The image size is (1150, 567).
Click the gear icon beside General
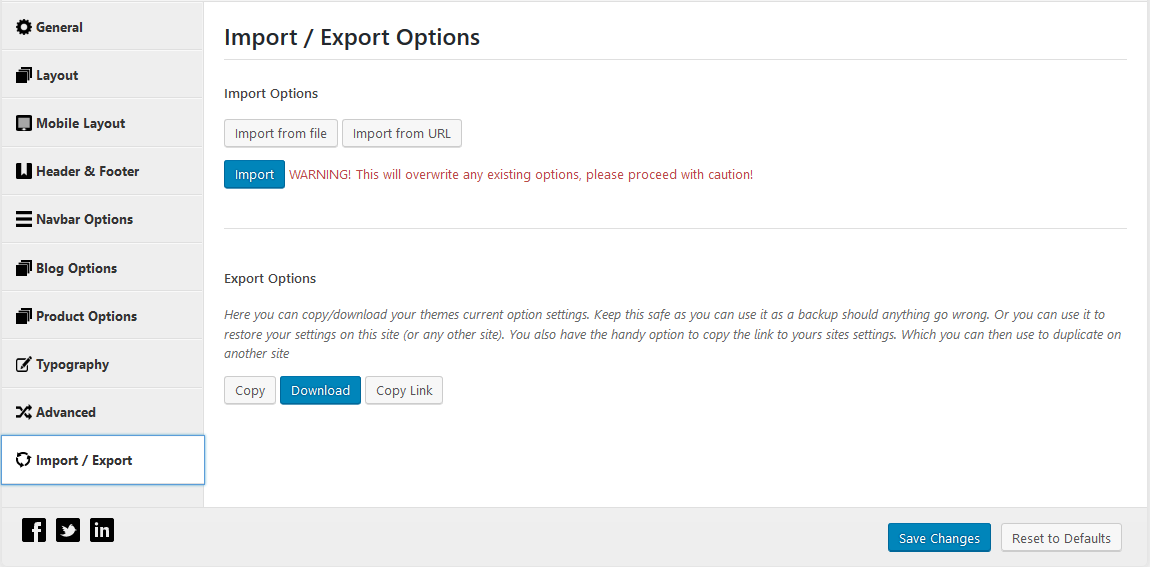pyautogui.click(x=23, y=27)
